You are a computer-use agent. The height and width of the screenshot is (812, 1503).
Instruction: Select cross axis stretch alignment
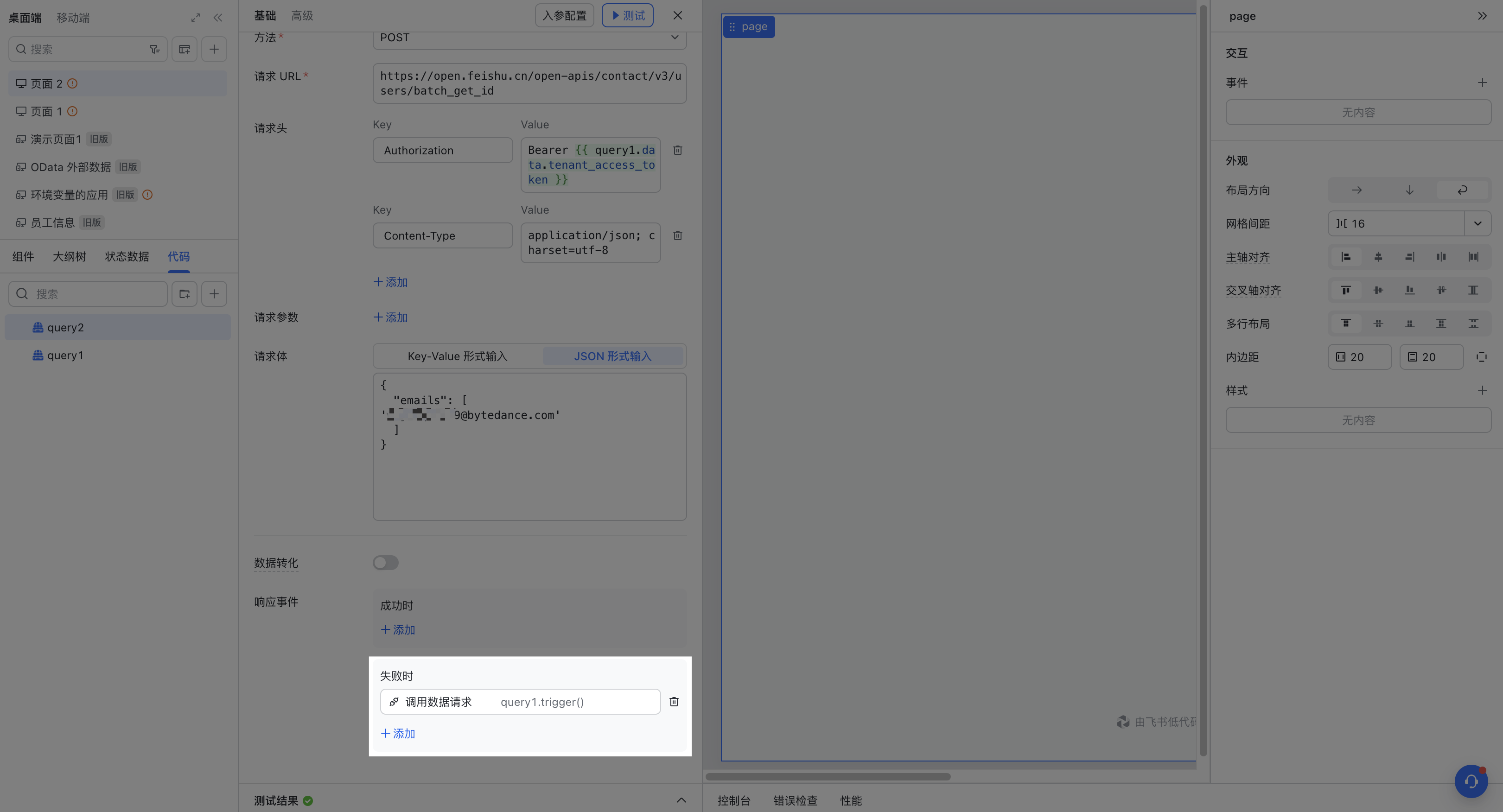point(1473,291)
